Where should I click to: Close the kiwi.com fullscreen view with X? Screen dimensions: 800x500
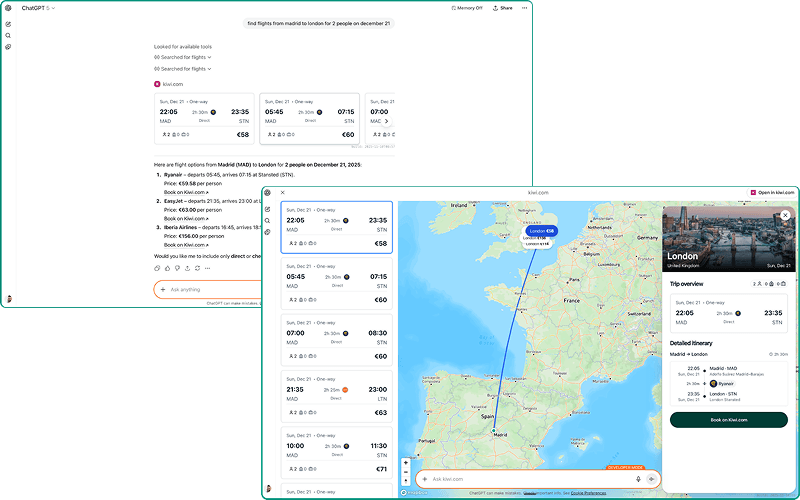tap(283, 193)
